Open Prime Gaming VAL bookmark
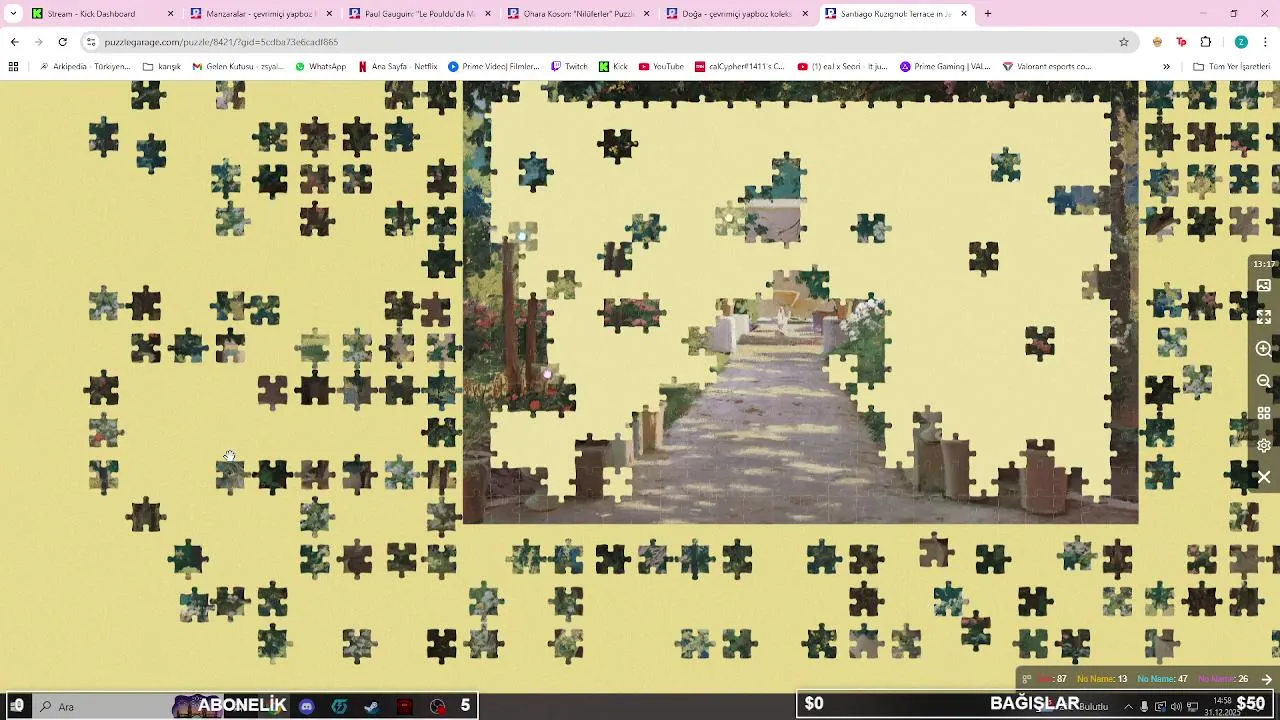This screenshot has height=720, width=1280. point(945,66)
